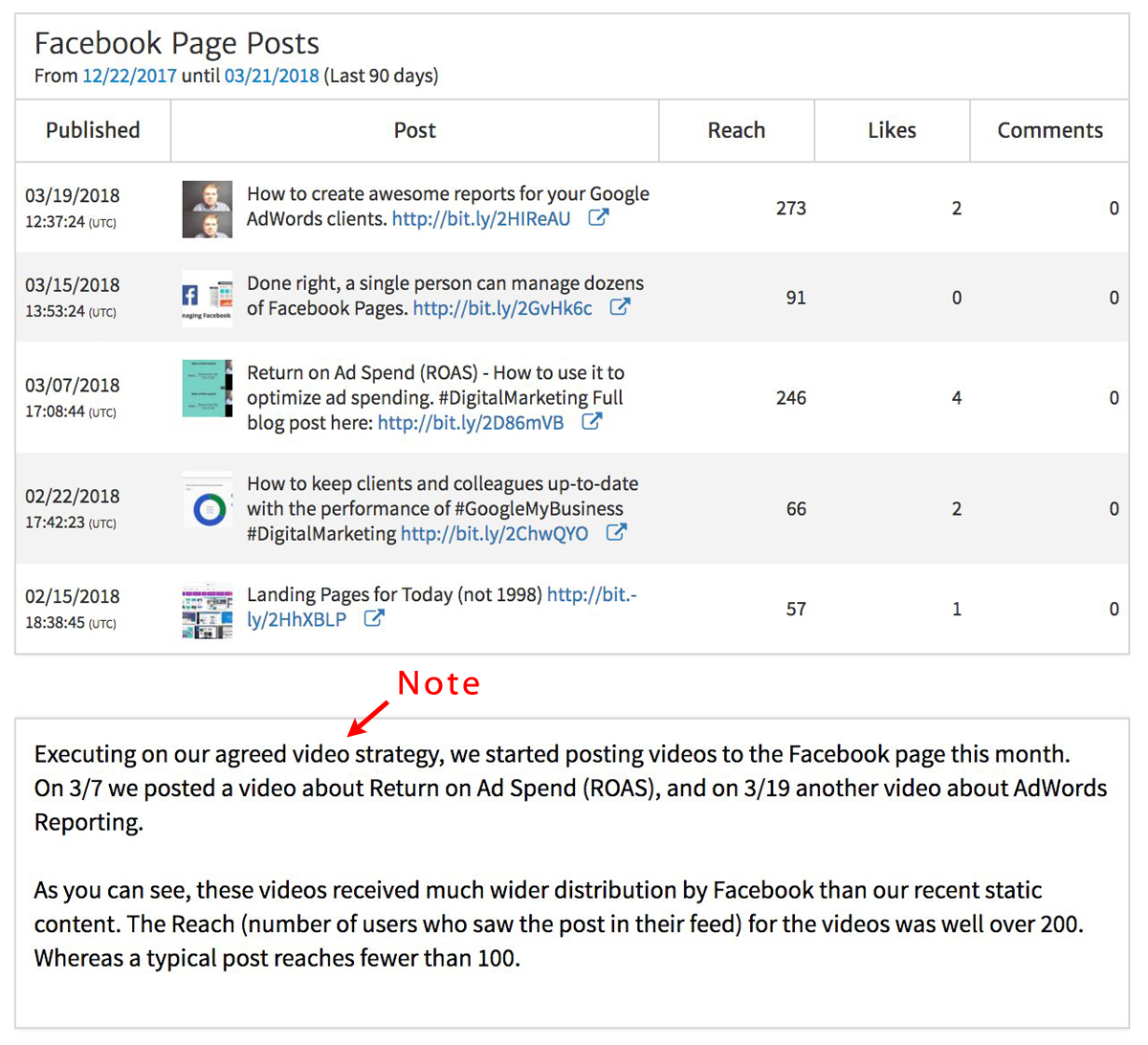This screenshot has width=1148, height=1045.
Task: Sort by the Likes column header
Action: [892, 130]
